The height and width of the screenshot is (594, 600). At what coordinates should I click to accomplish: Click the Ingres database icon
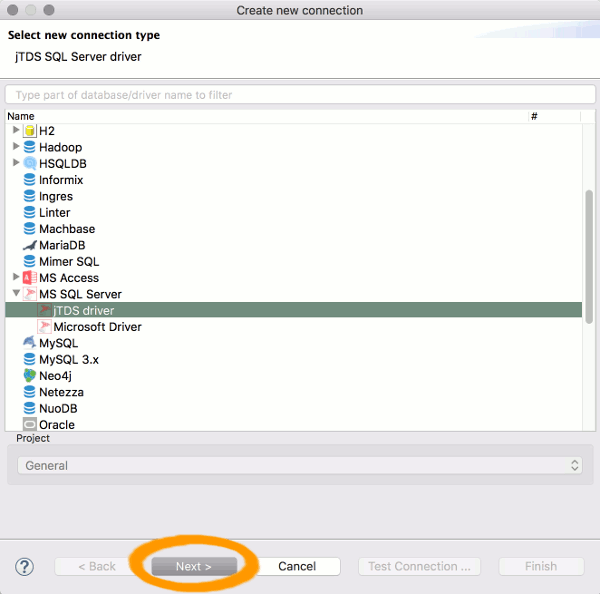pos(29,196)
